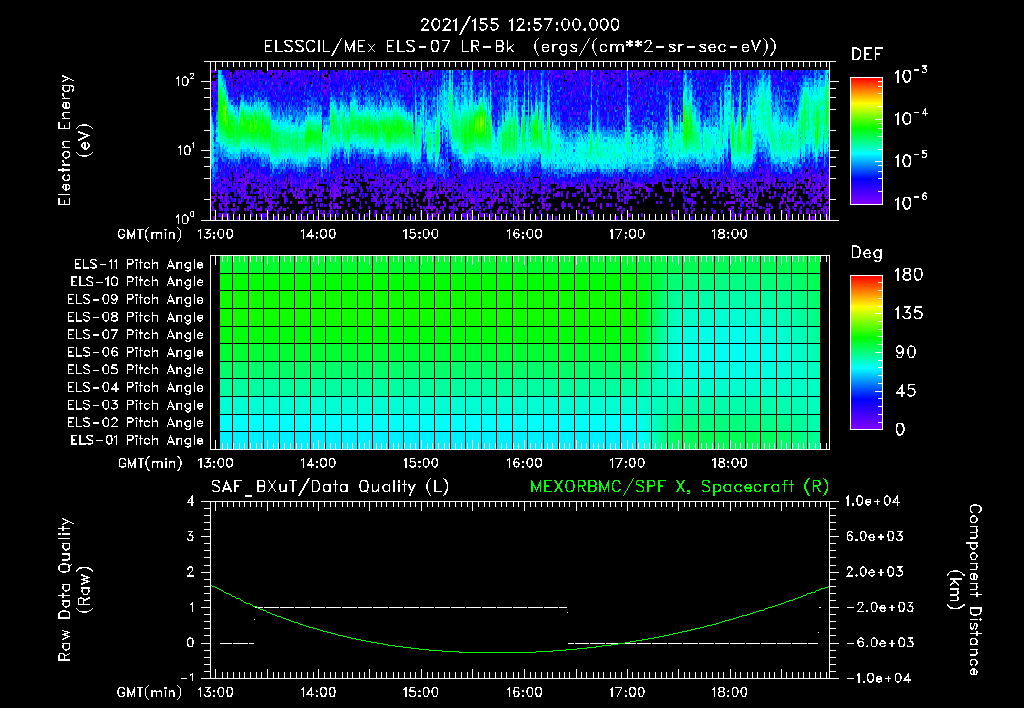Select the DEF color bar heading
The height and width of the screenshot is (708, 1024).
point(866,55)
